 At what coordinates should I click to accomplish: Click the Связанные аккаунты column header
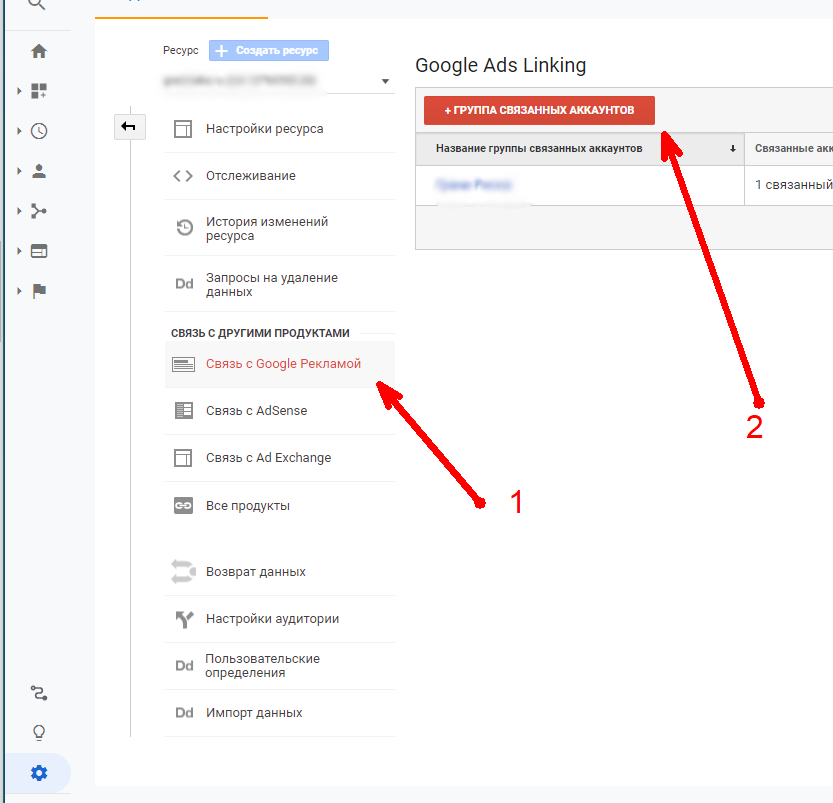tap(789, 149)
